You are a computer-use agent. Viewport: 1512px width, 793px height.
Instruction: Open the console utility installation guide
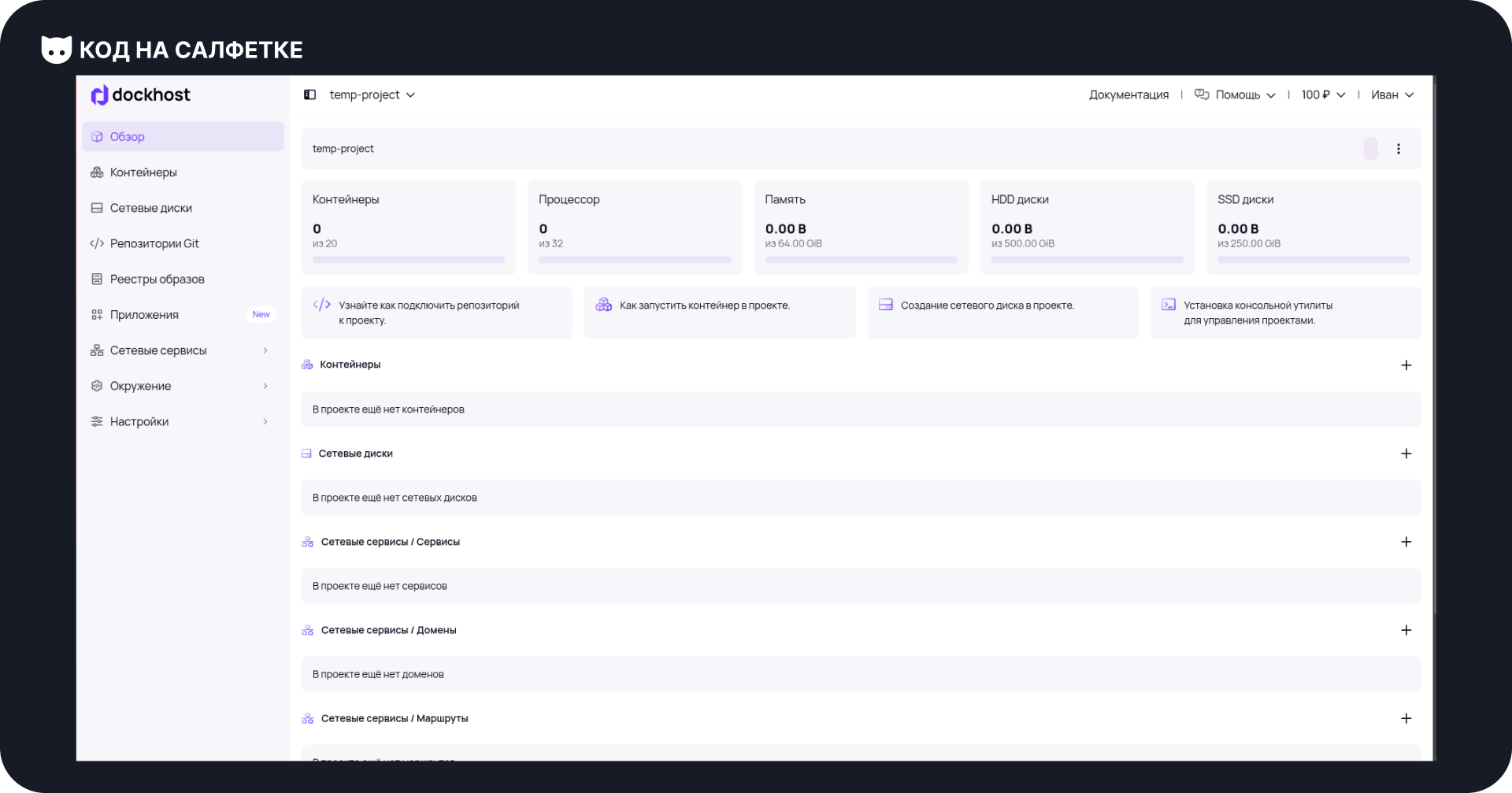[x=1285, y=313]
